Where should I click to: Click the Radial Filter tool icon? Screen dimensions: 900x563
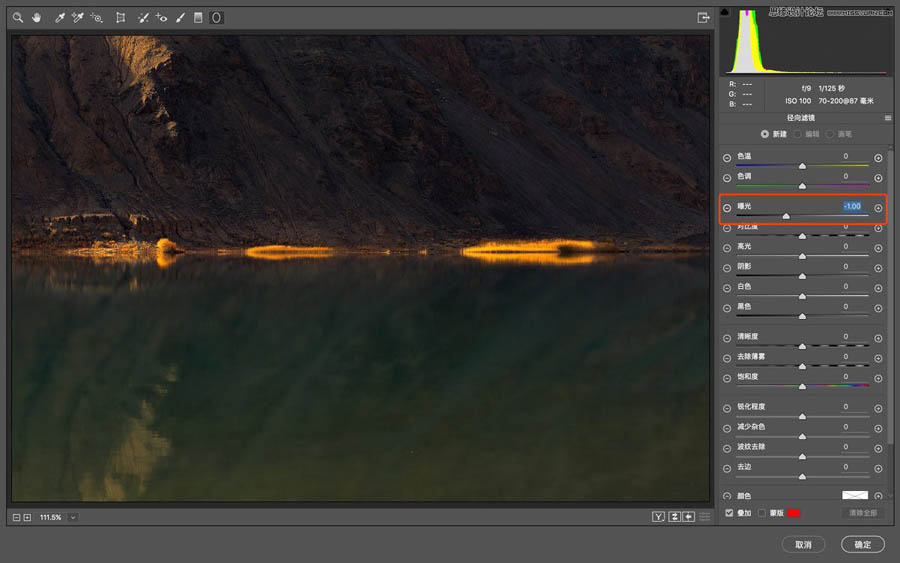coord(216,18)
